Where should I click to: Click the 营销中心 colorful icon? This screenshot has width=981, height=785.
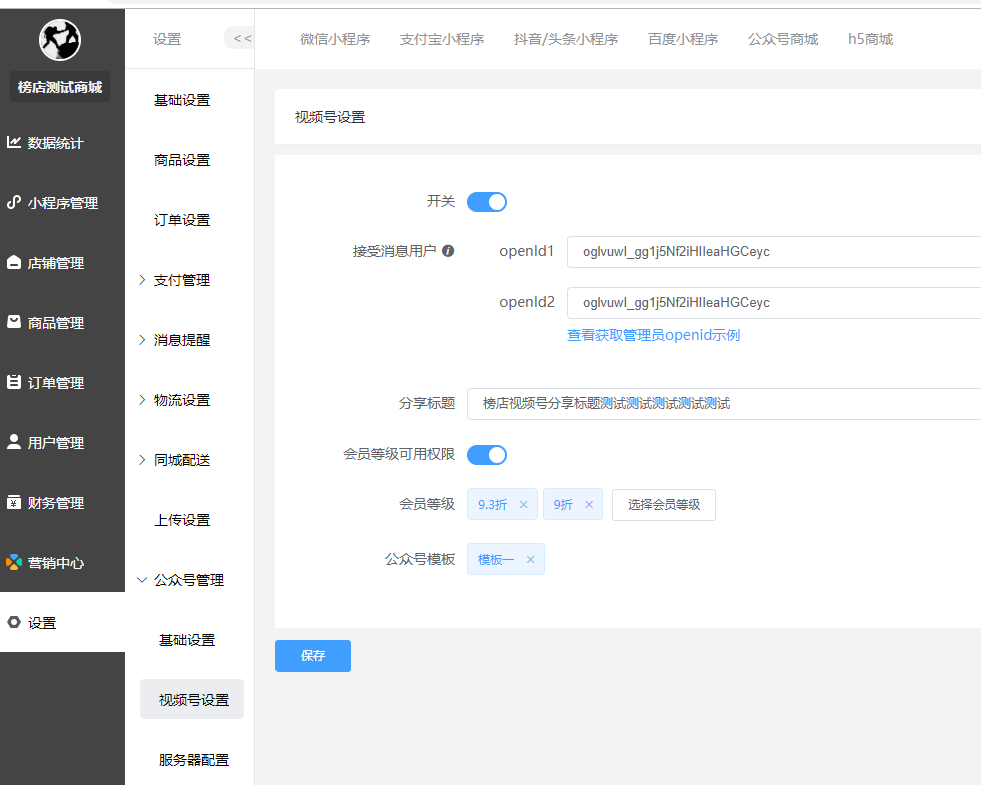[x=14, y=562]
